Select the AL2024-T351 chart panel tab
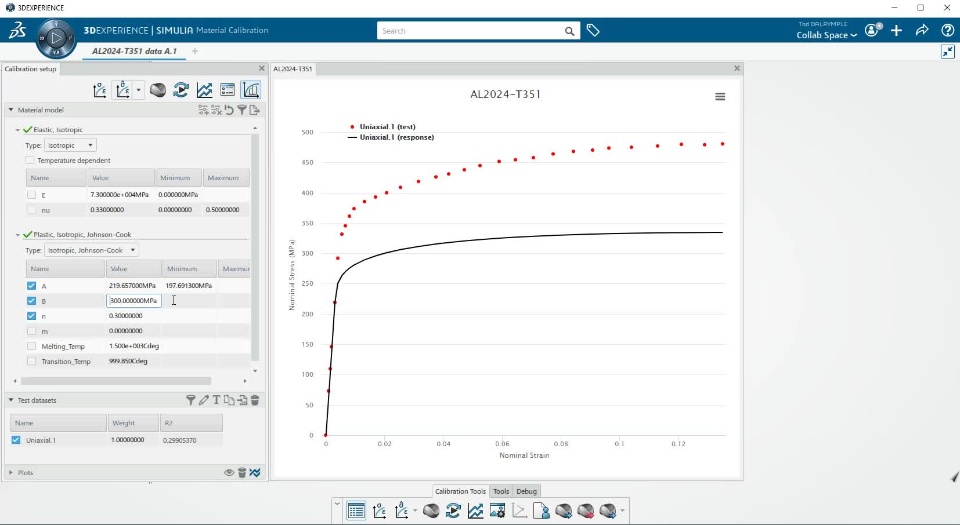 (x=293, y=69)
